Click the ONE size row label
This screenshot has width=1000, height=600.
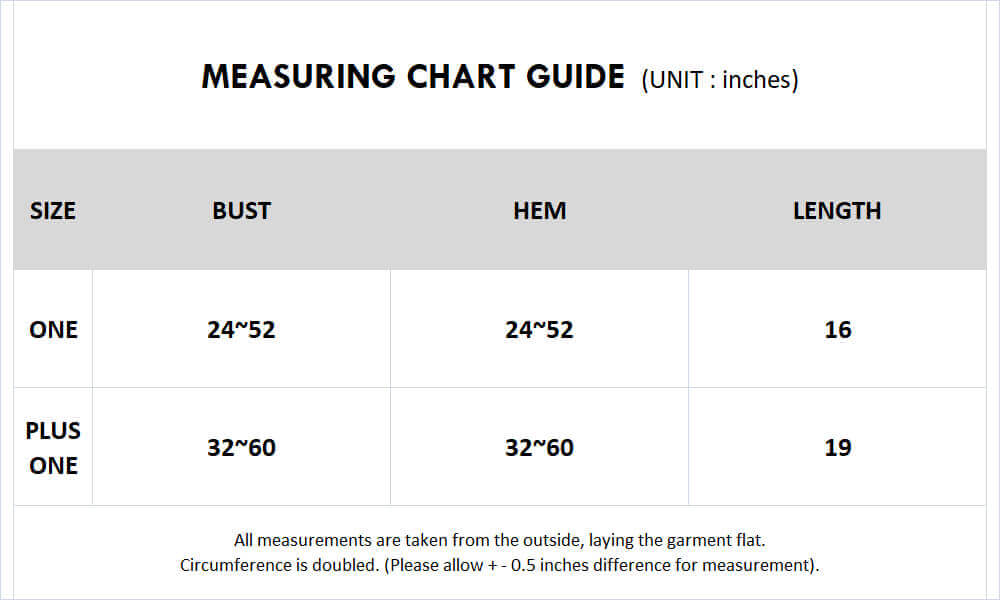pos(54,330)
